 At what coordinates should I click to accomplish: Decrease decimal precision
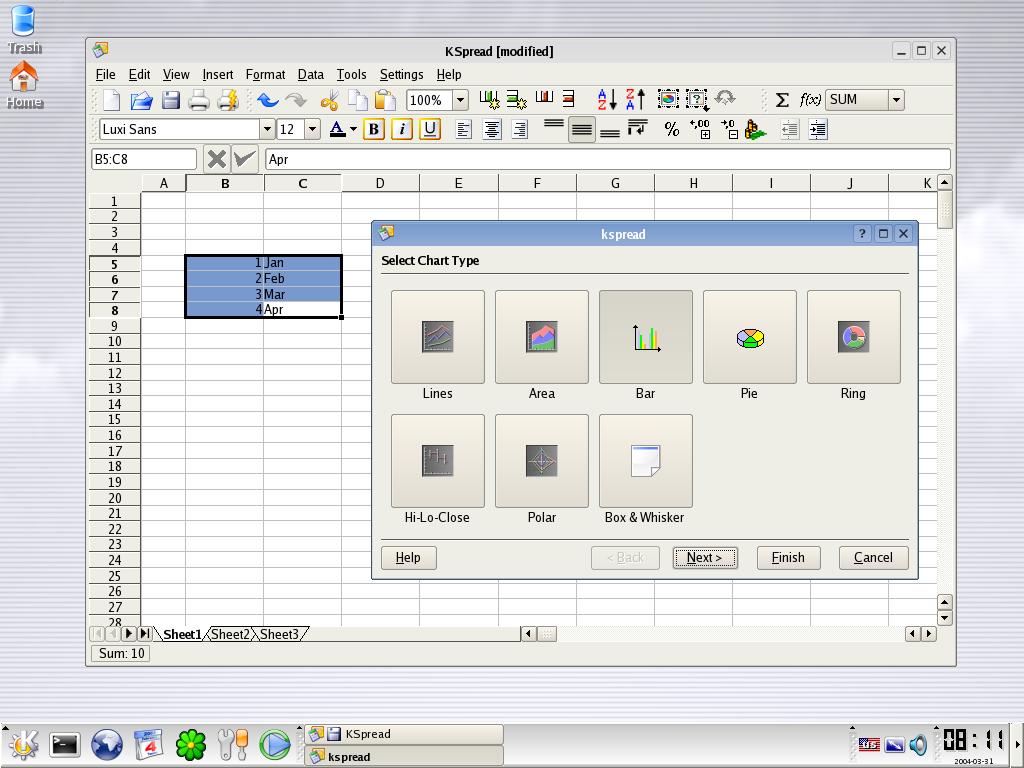pyautogui.click(x=729, y=129)
